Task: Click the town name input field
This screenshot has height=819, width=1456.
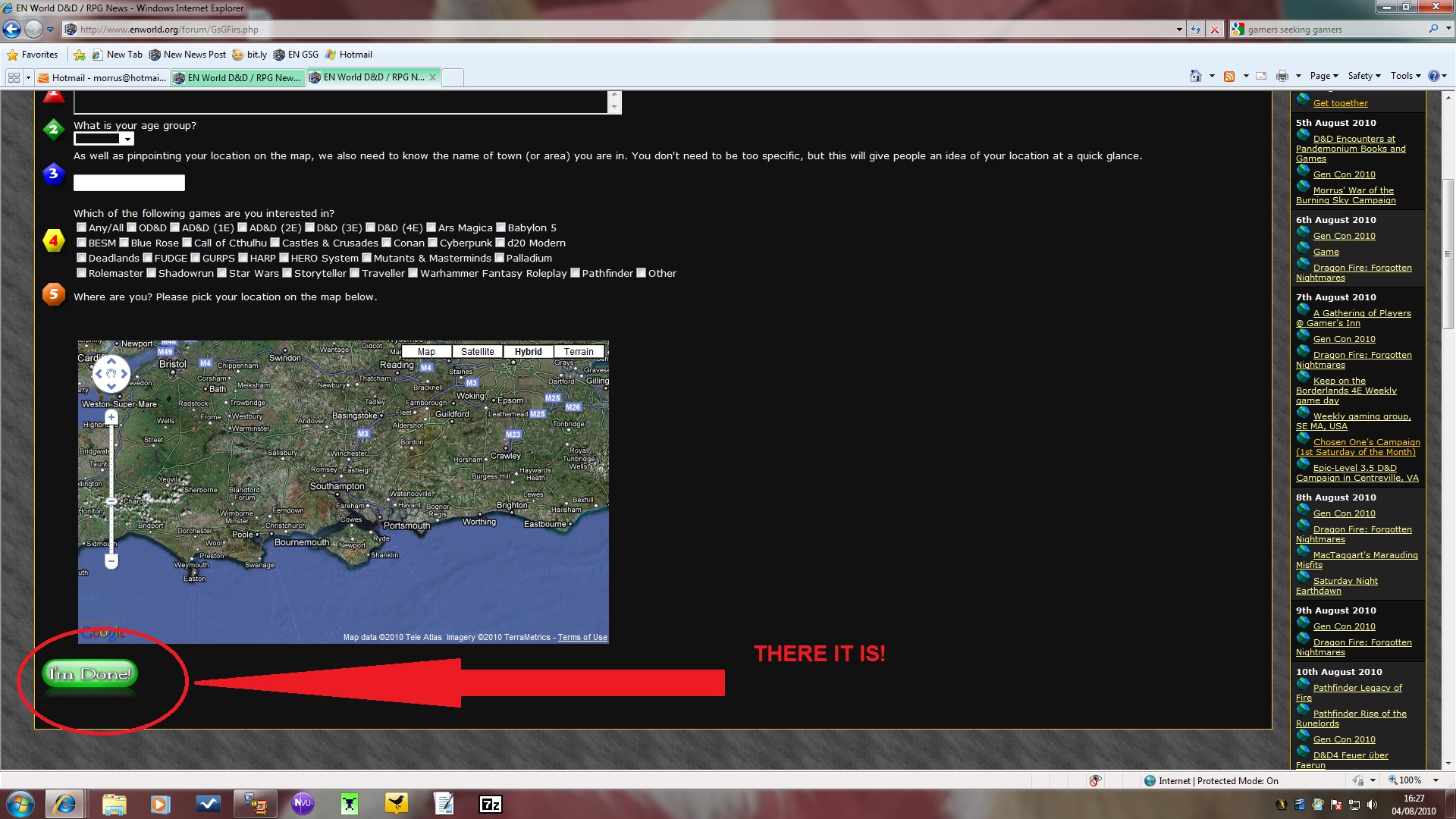Action: pos(129,183)
